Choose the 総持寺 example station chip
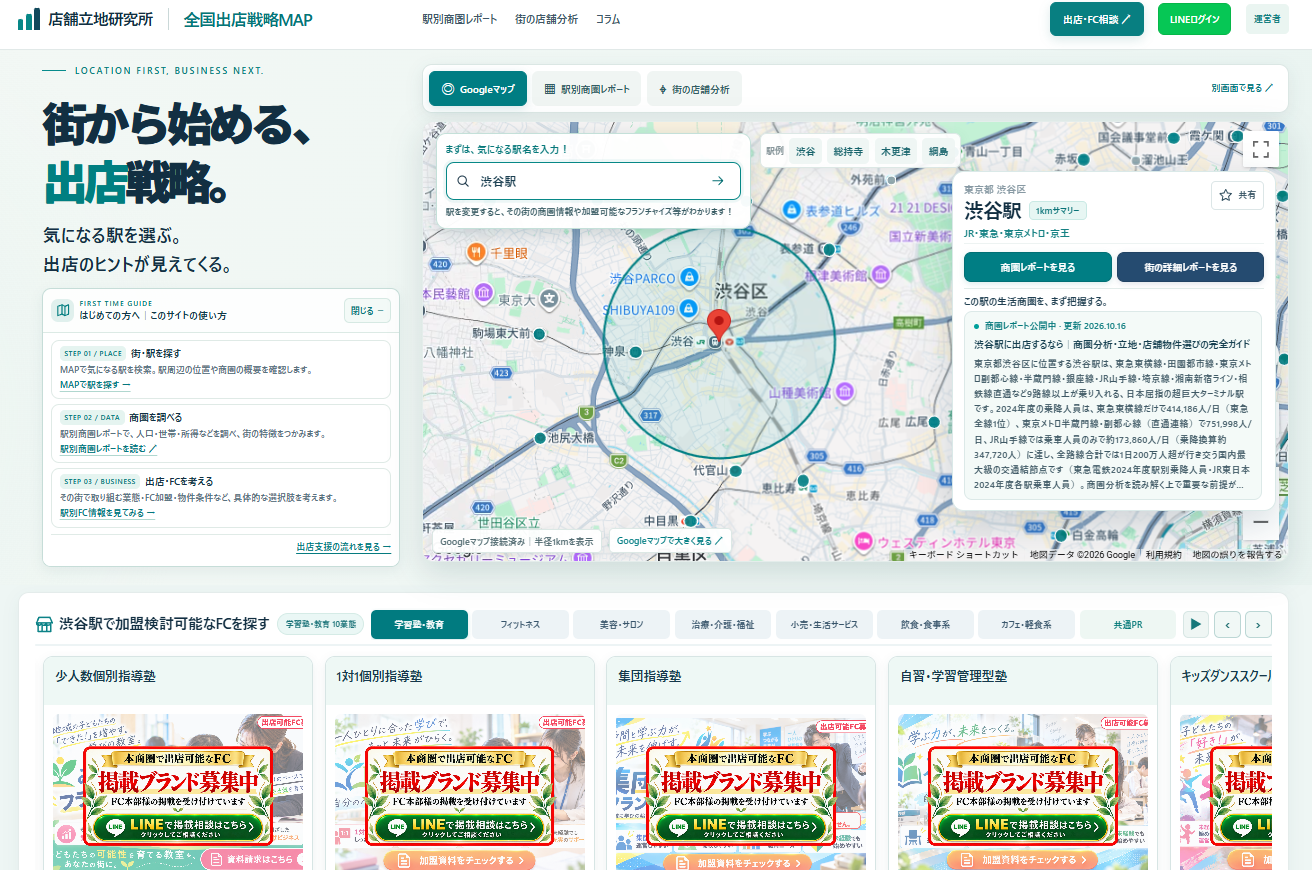This screenshot has width=1312, height=870. click(848, 151)
